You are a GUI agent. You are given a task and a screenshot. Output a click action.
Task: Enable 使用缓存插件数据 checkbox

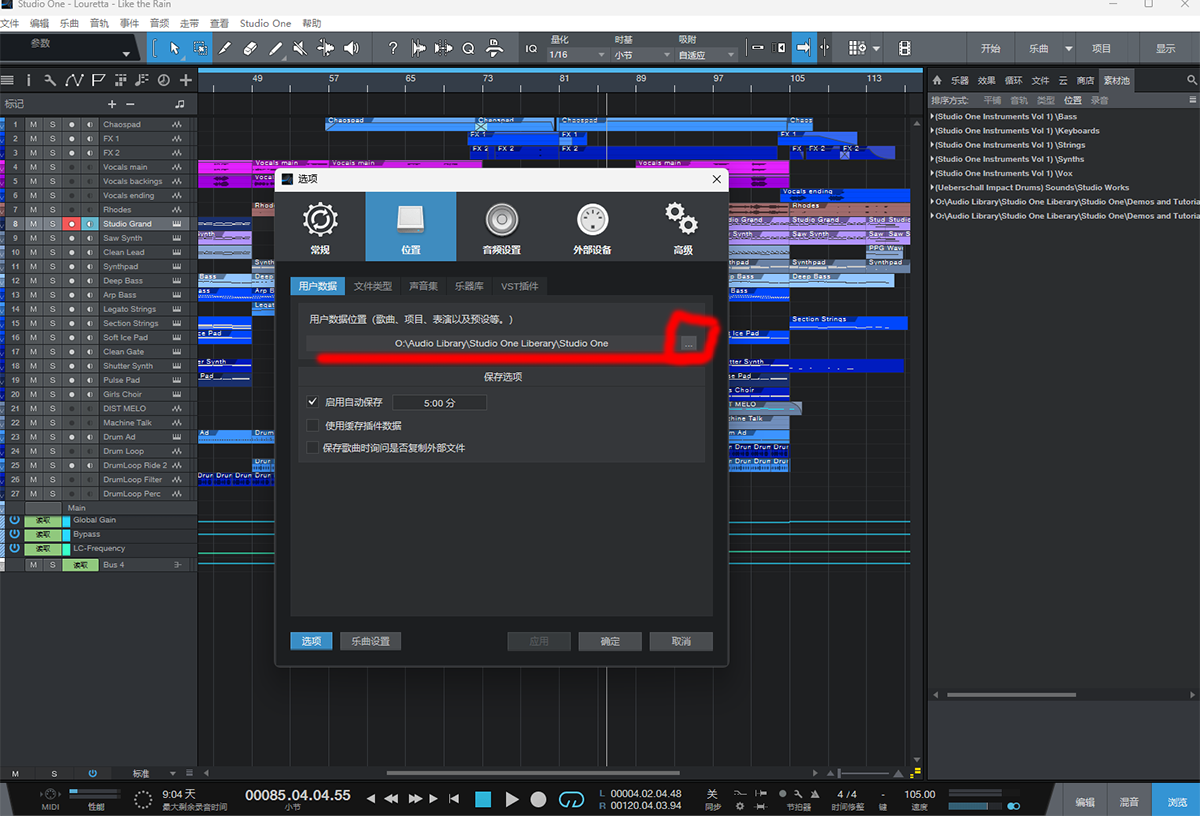tap(312, 425)
